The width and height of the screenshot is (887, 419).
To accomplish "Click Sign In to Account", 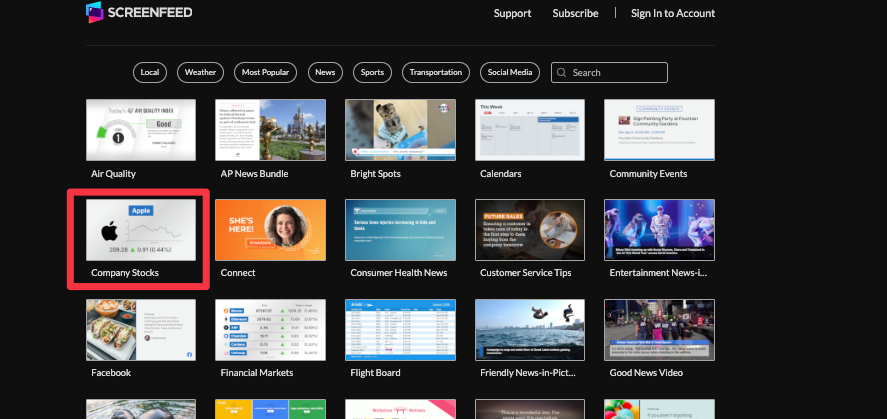I will [673, 13].
